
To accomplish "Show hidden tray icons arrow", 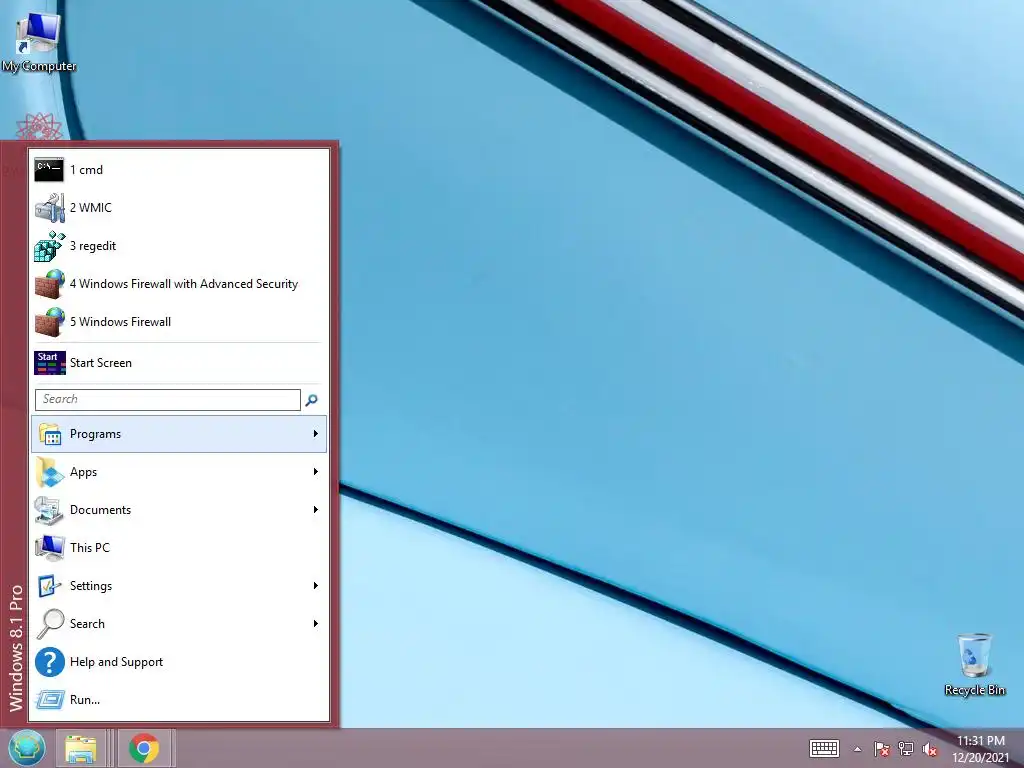I will click(x=857, y=749).
